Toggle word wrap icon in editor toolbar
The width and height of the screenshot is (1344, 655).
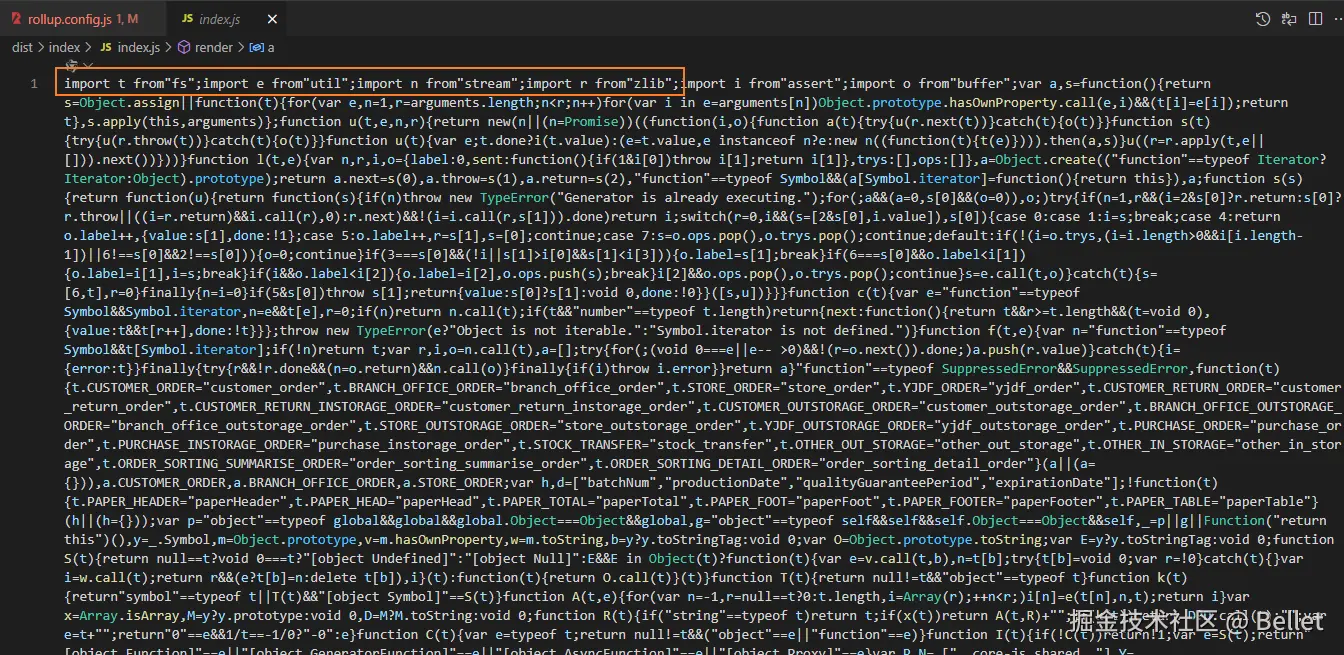click(x=1289, y=18)
